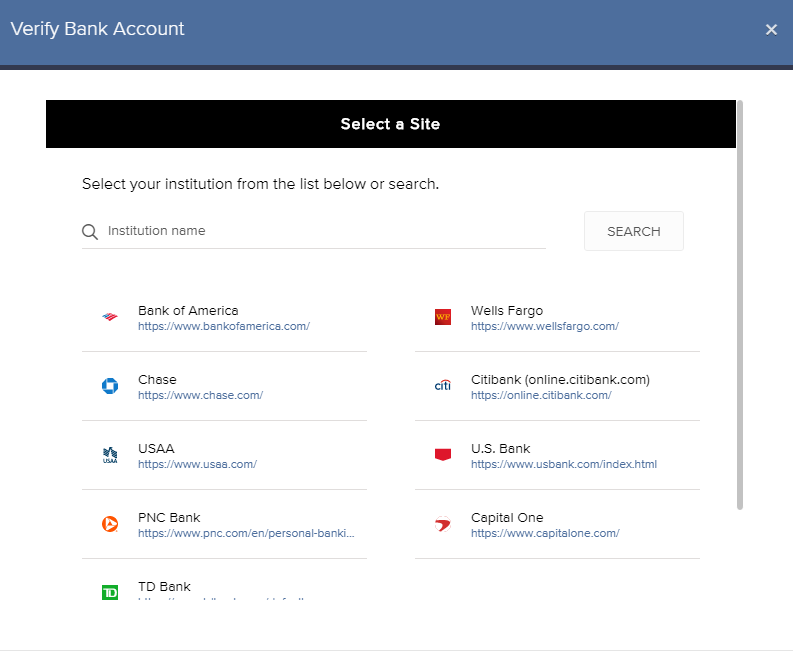Click the green TD Bank logo icon
793x651 pixels.
tap(110, 592)
